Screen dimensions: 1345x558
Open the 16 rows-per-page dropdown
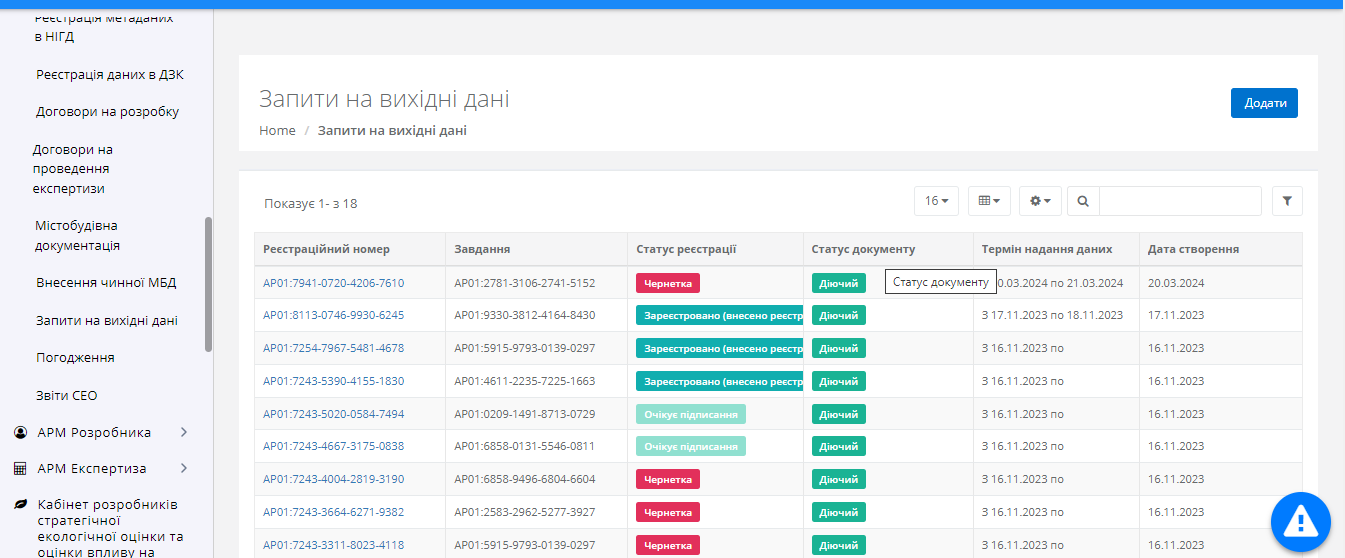(936, 201)
